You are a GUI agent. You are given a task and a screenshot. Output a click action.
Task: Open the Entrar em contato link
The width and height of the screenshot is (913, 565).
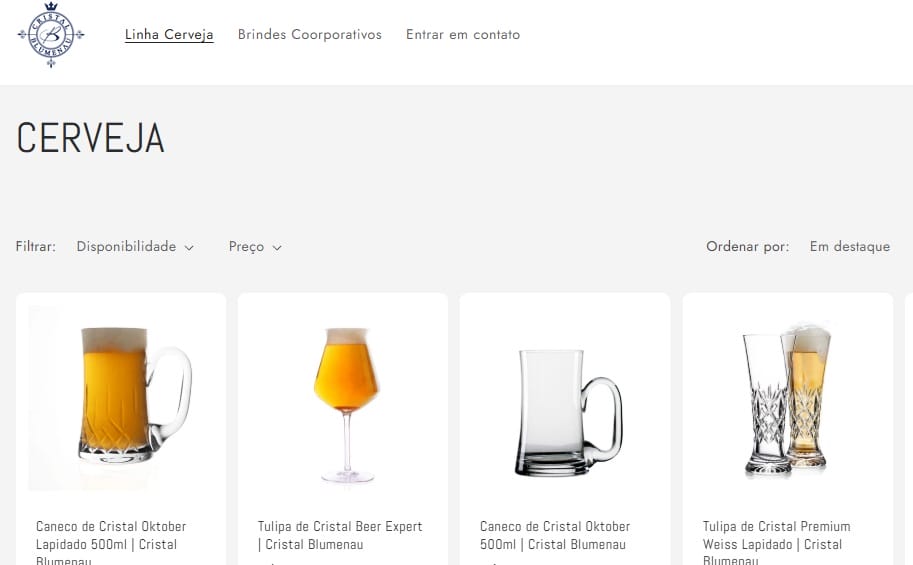click(463, 35)
